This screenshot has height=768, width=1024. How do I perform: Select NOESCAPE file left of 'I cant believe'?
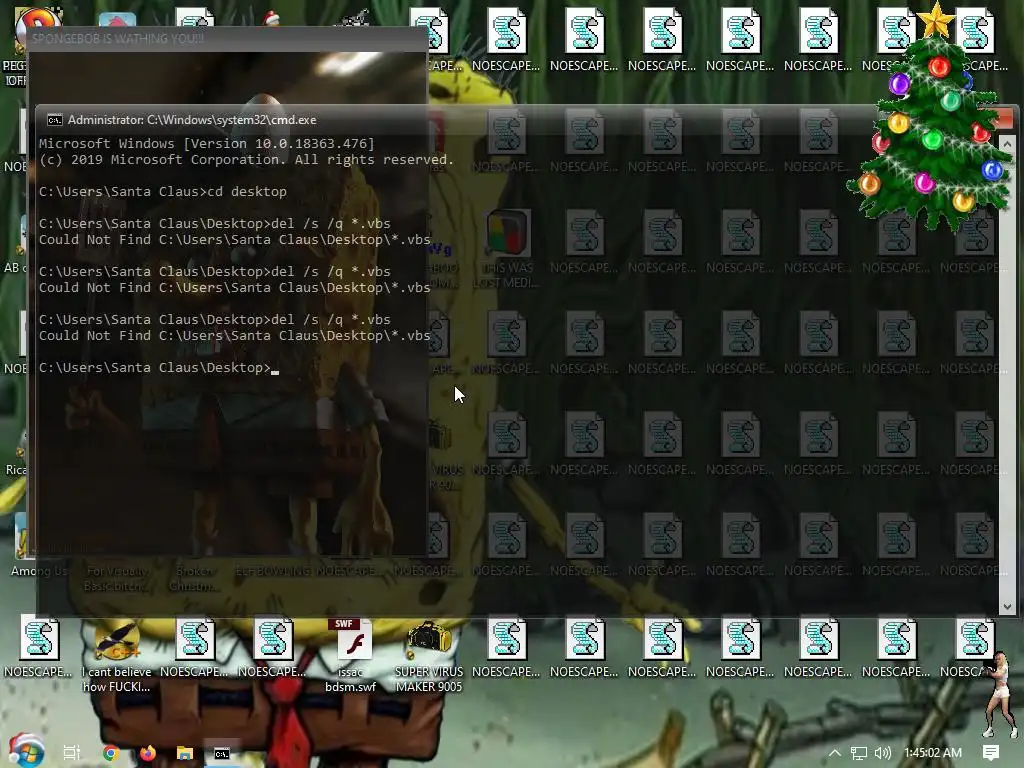[38, 647]
